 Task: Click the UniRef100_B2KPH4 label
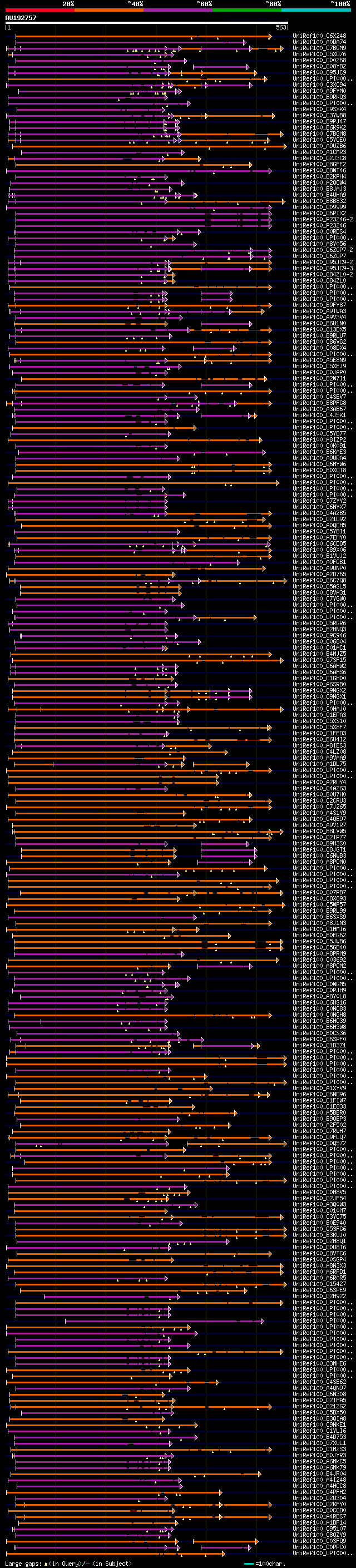point(319,176)
